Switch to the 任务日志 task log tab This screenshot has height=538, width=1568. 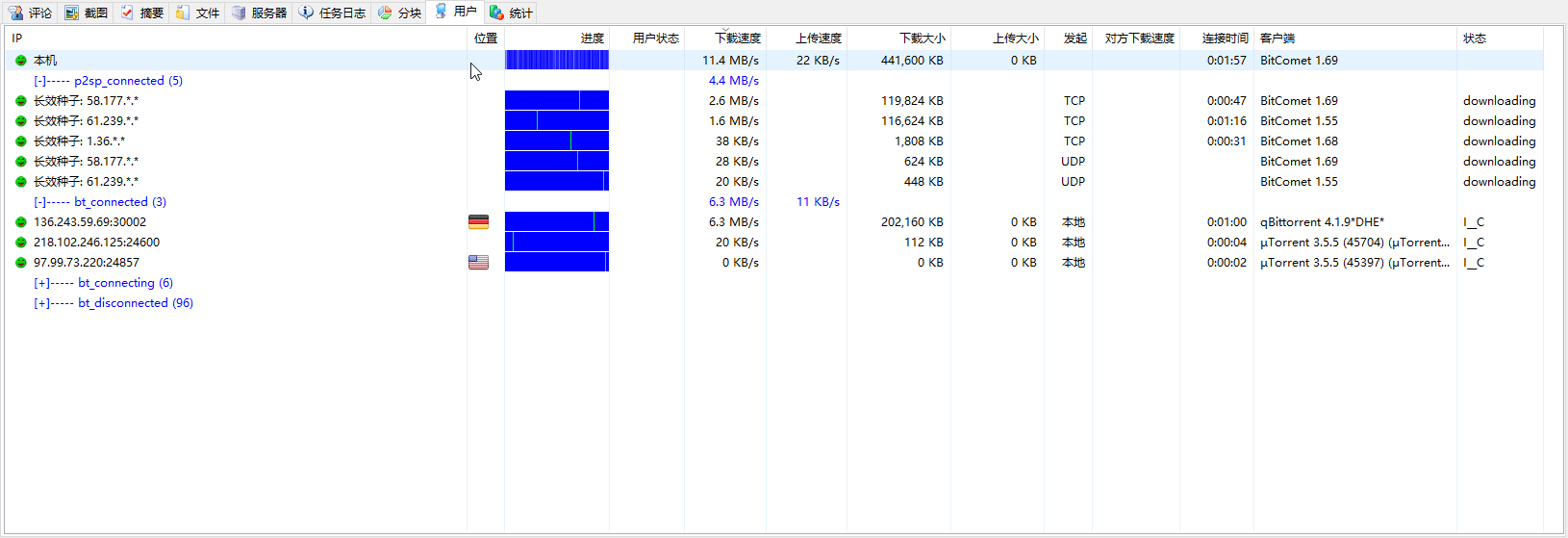click(332, 13)
